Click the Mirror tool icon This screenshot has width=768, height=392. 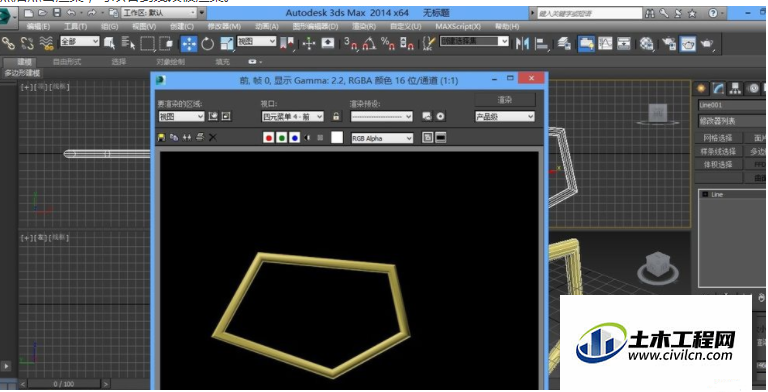[522, 44]
